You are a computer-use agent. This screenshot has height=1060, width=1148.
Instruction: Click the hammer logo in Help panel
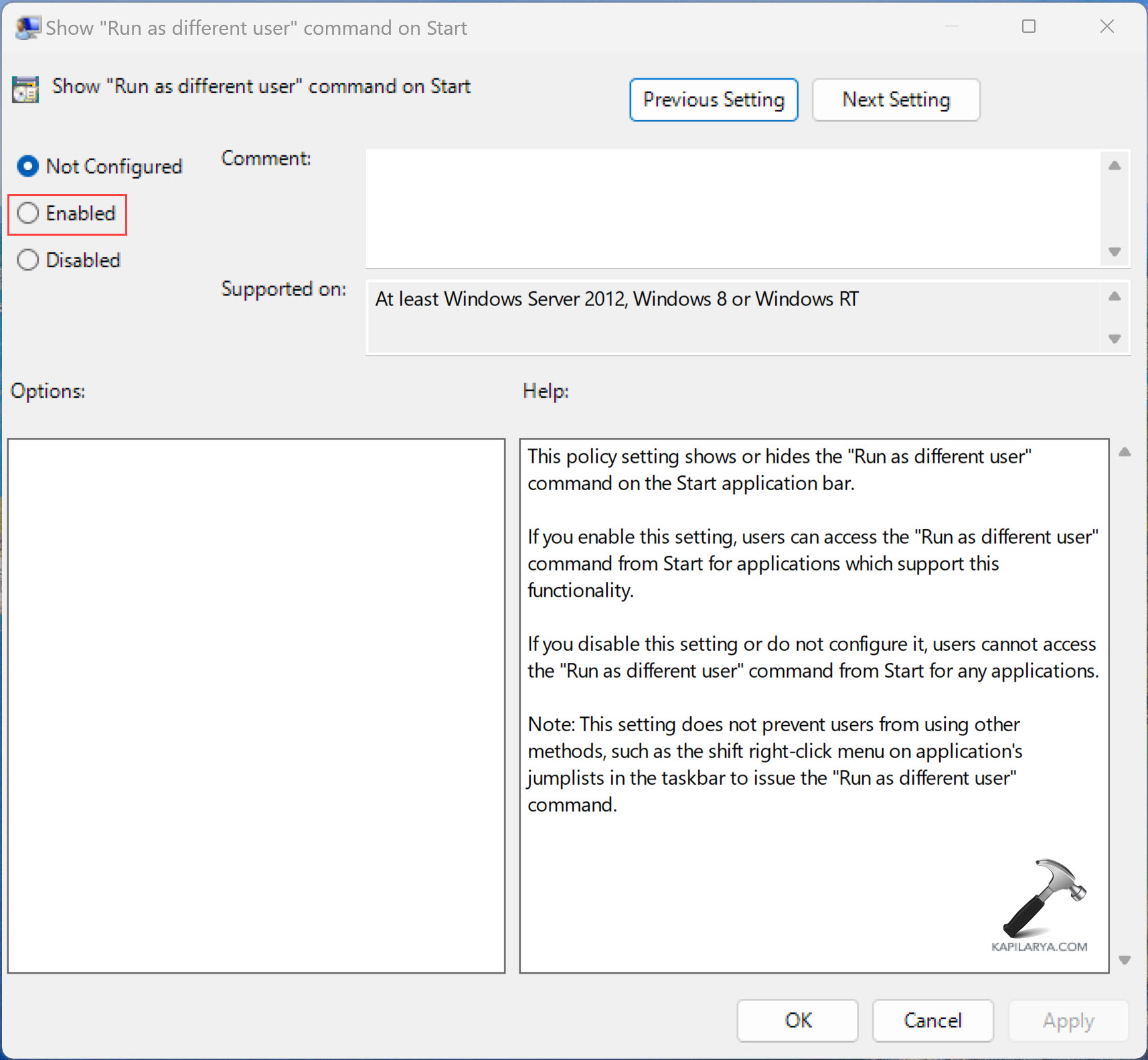tap(1042, 899)
